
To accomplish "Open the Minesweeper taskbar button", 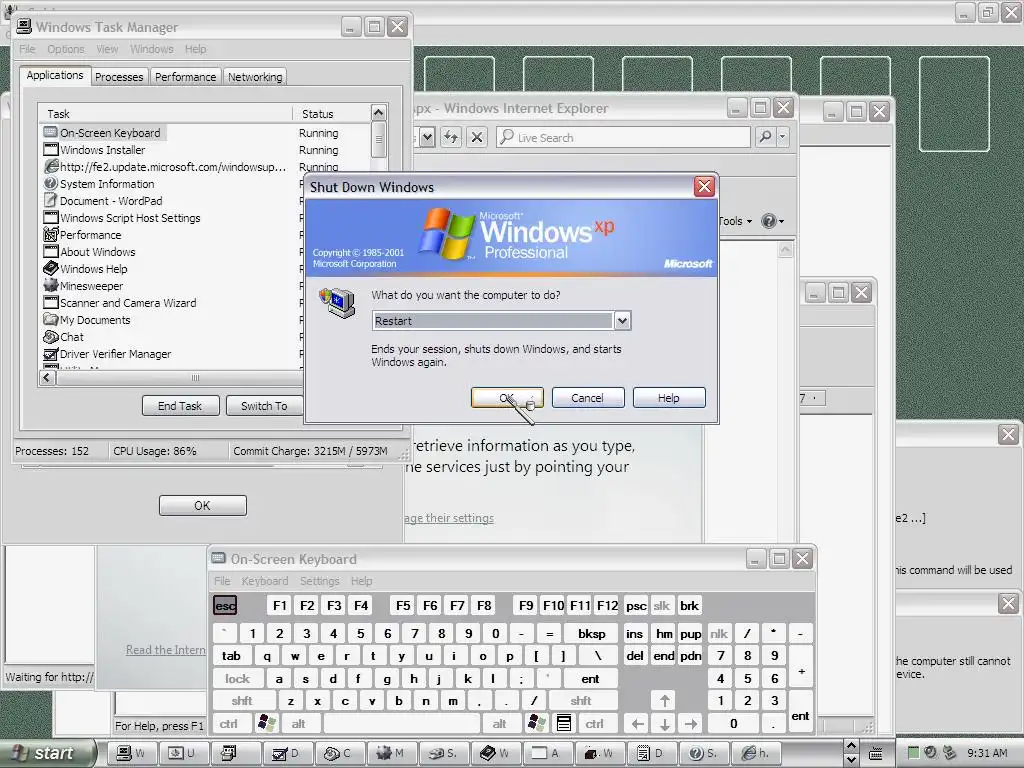I will click(391, 753).
